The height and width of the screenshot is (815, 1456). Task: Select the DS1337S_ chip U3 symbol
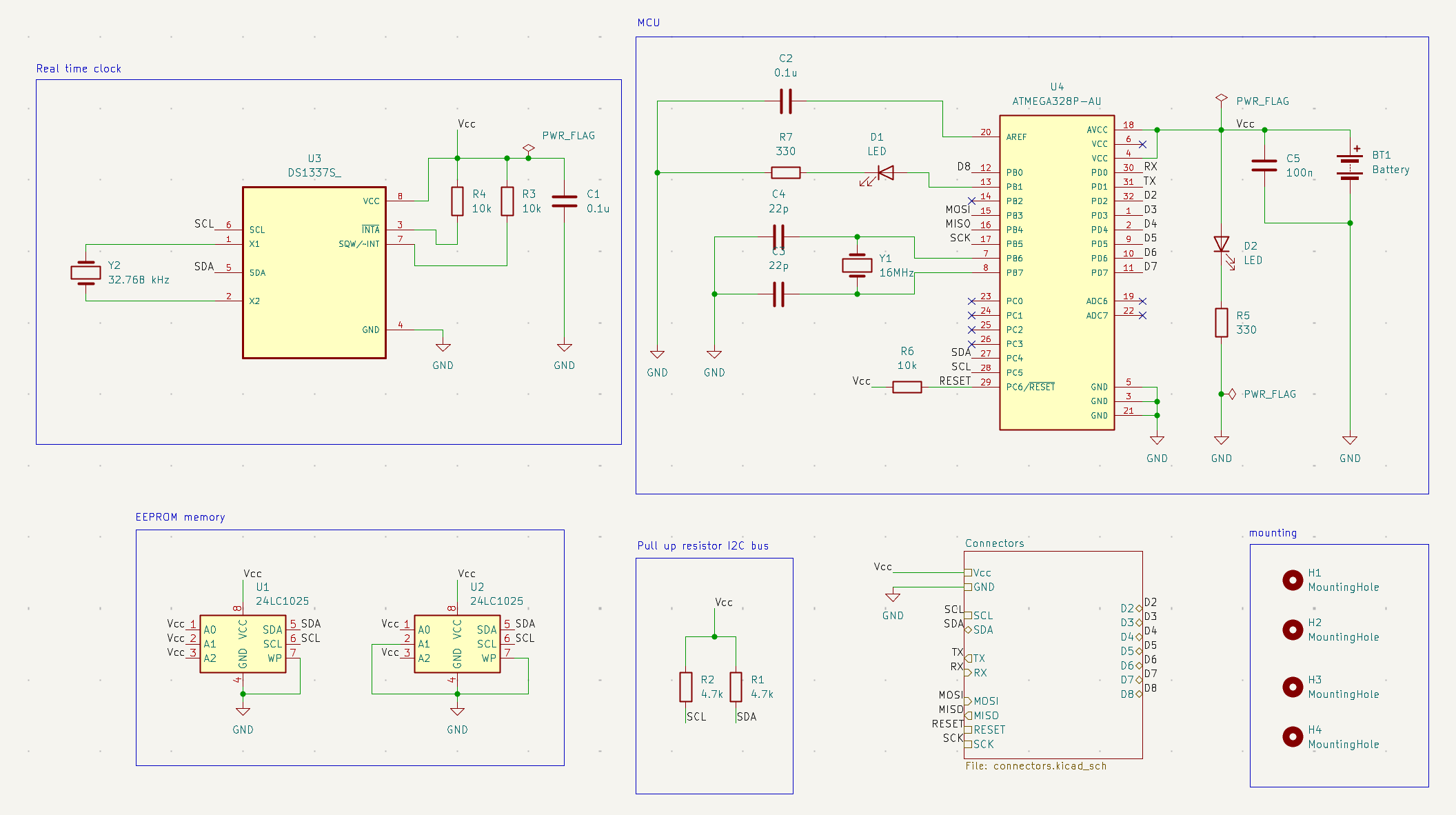pos(314,272)
